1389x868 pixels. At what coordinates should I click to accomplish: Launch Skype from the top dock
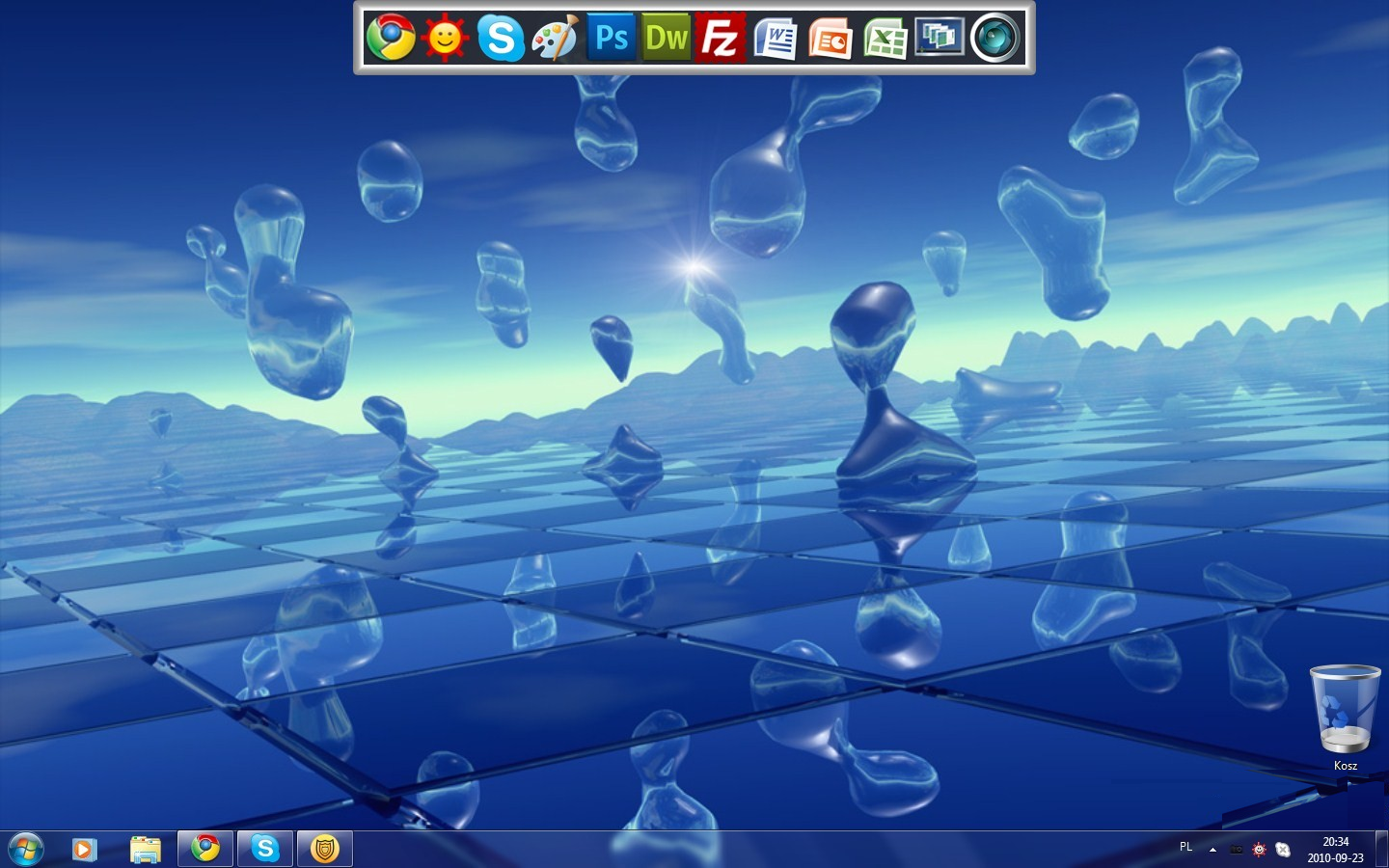coord(501,39)
